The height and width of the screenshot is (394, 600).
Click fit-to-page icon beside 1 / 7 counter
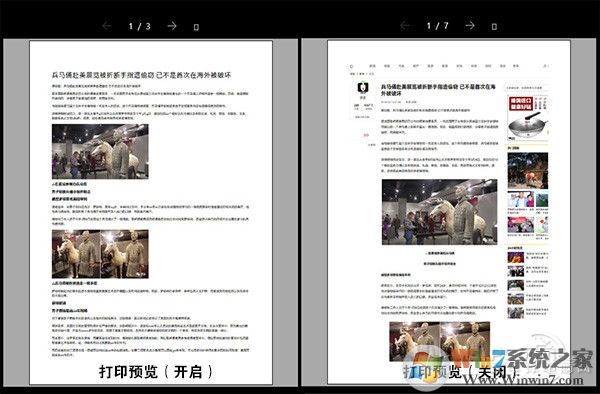[494, 26]
